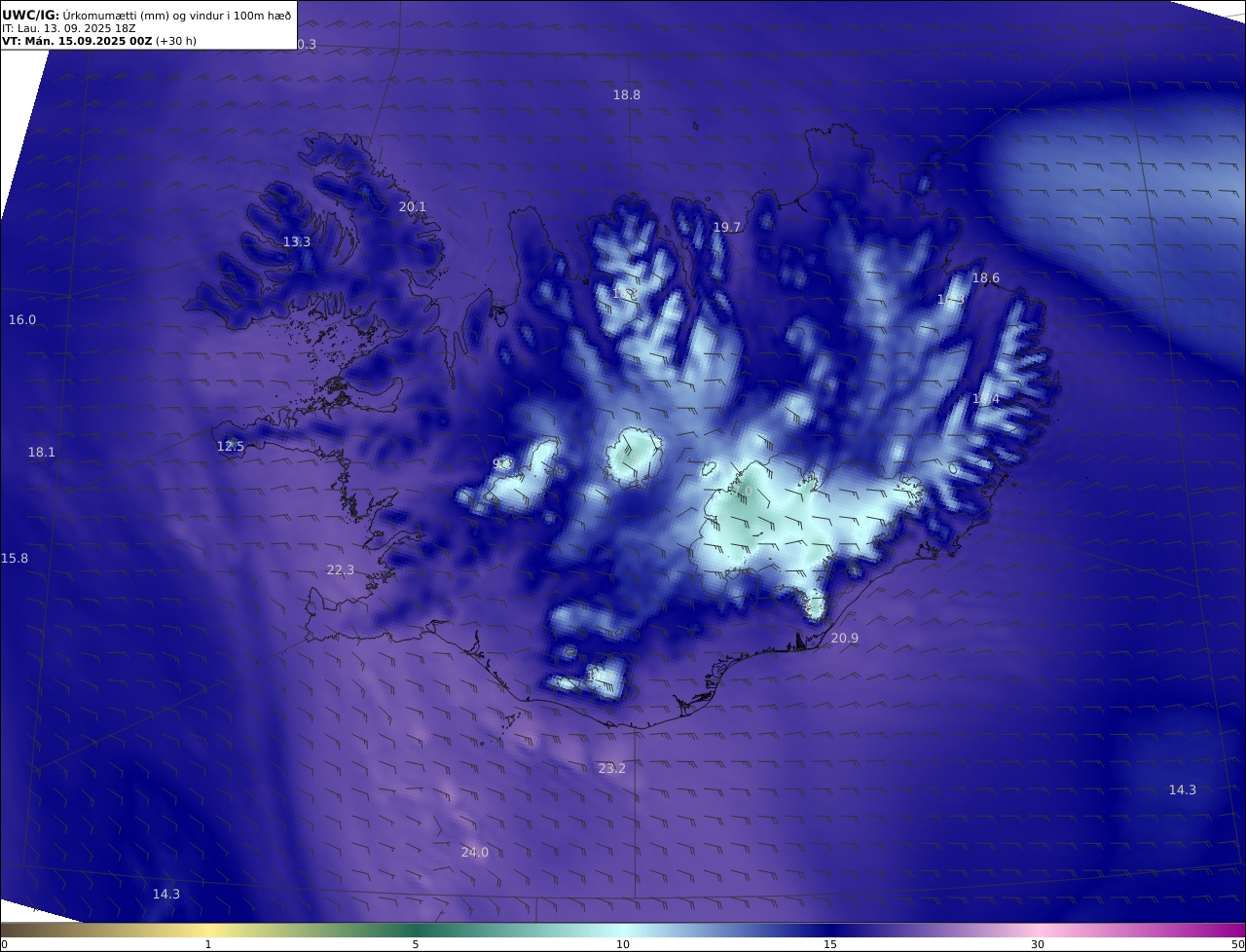1246x952 pixels.
Task: Select the 15.8 value label
Action: tap(15, 559)
